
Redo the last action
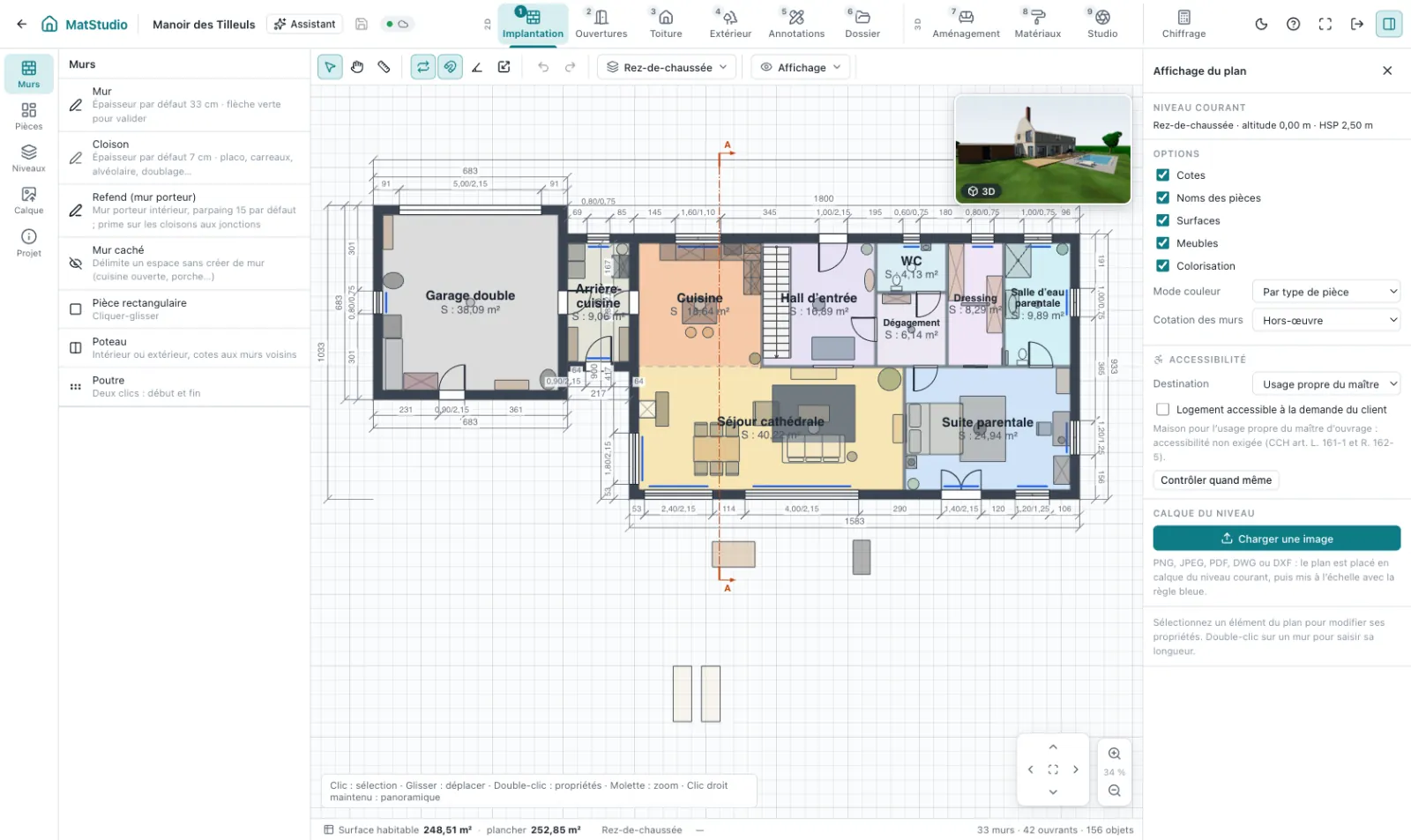click(x=571, y=67)
